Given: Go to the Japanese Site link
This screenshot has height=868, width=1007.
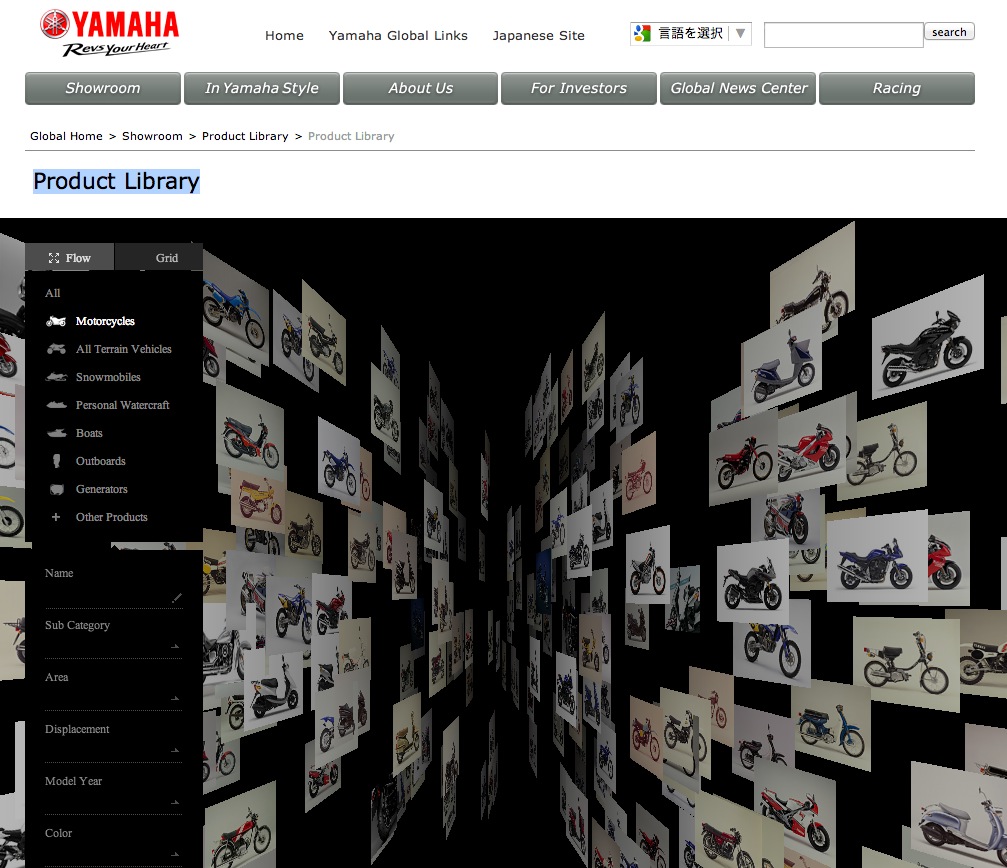Looking at the screenshot, I should click(x=538, y=35).
